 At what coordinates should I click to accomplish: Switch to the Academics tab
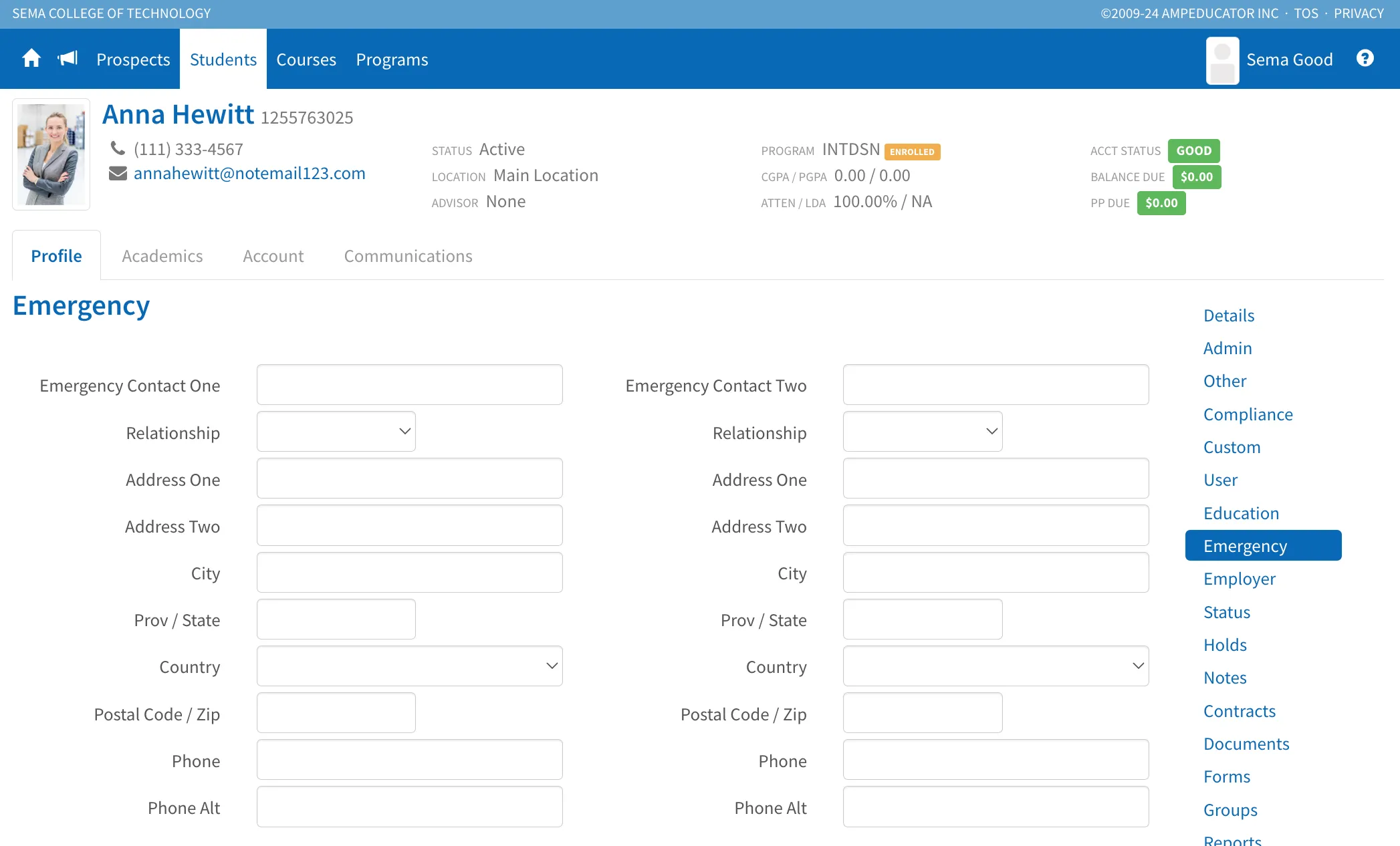(x=162, y=256)
